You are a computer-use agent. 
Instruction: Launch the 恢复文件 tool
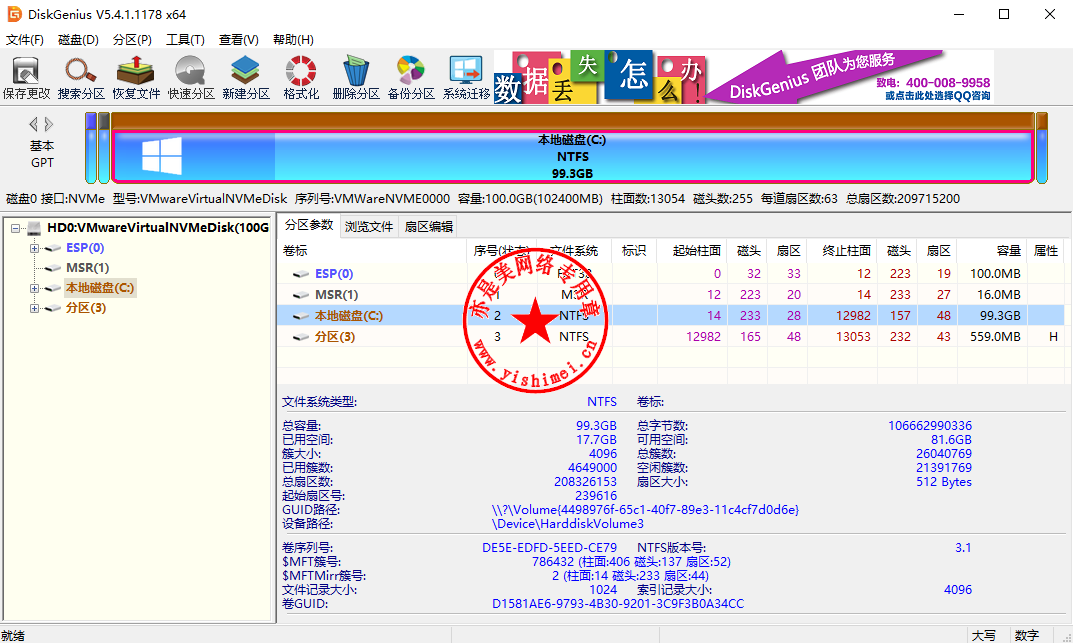(135, 78)
